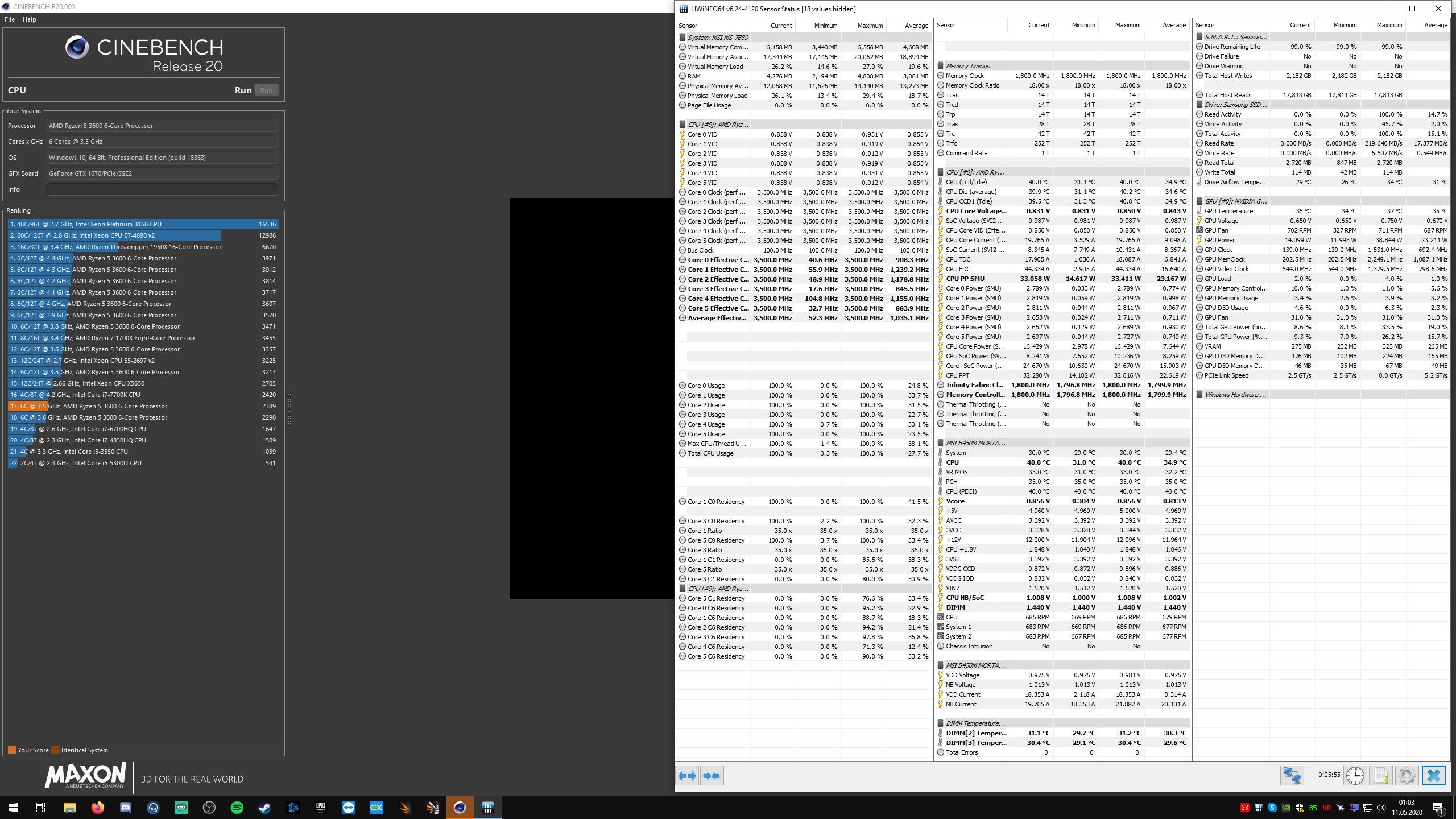Select the highlighted ranking row 17 with score 2389

[x=143, y=406]
